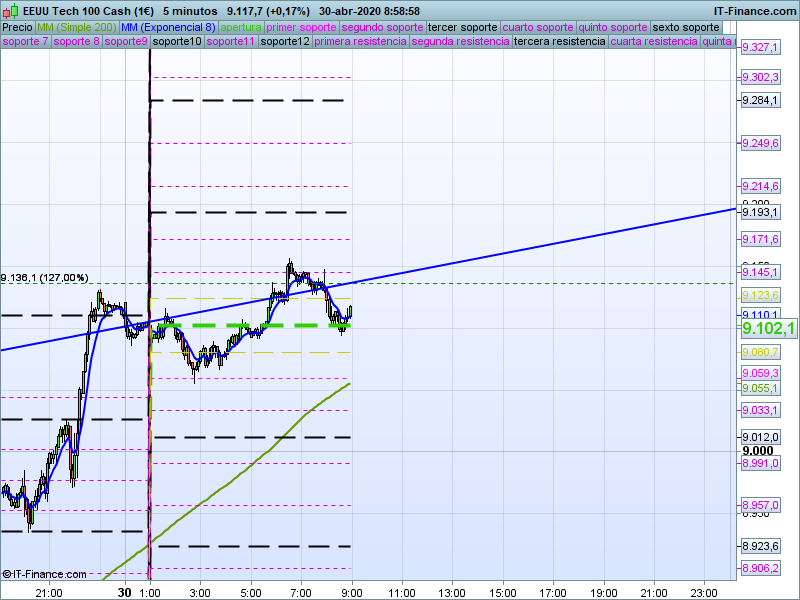Select the soporte 7 label

point(25,41)
